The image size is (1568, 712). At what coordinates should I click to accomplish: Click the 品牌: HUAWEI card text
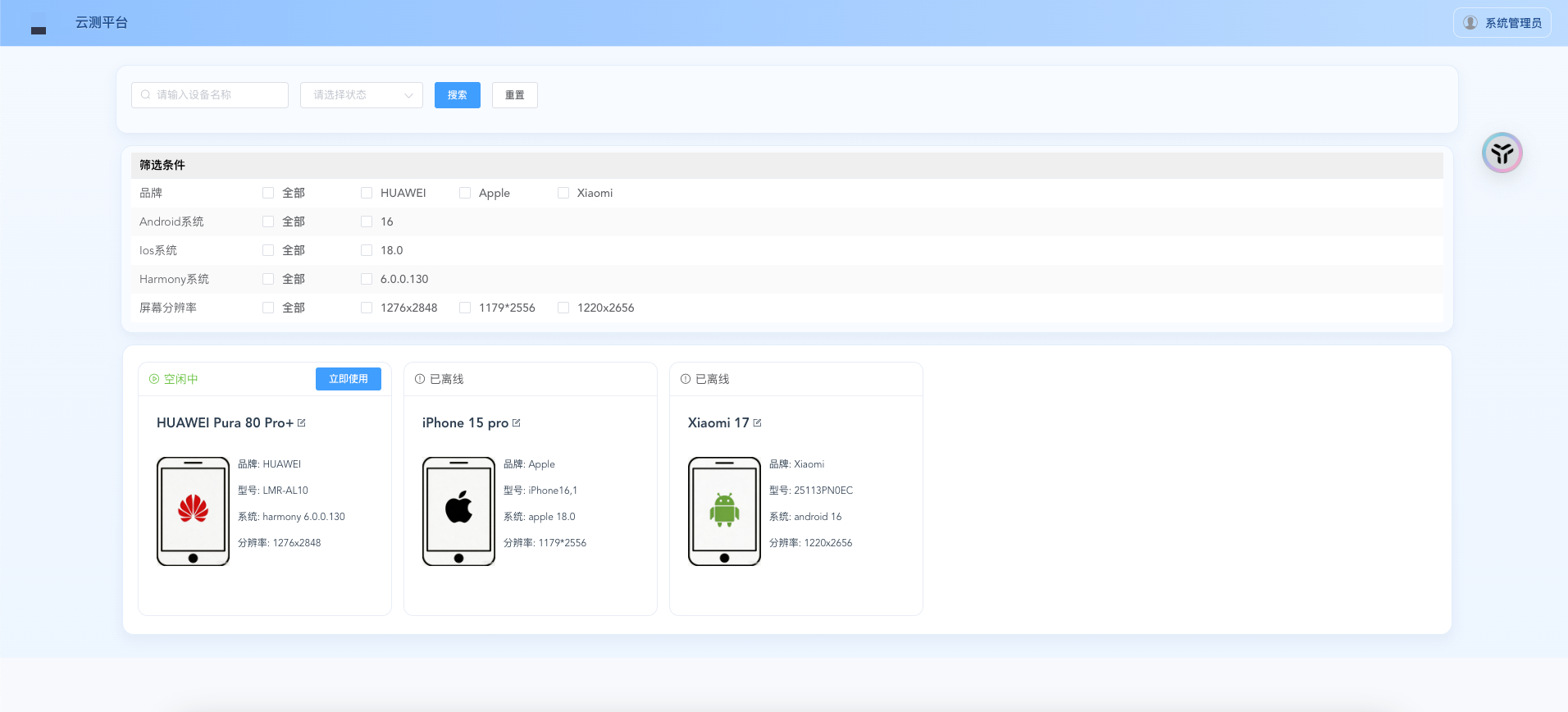pyautogui.click(x=270, y=464)
